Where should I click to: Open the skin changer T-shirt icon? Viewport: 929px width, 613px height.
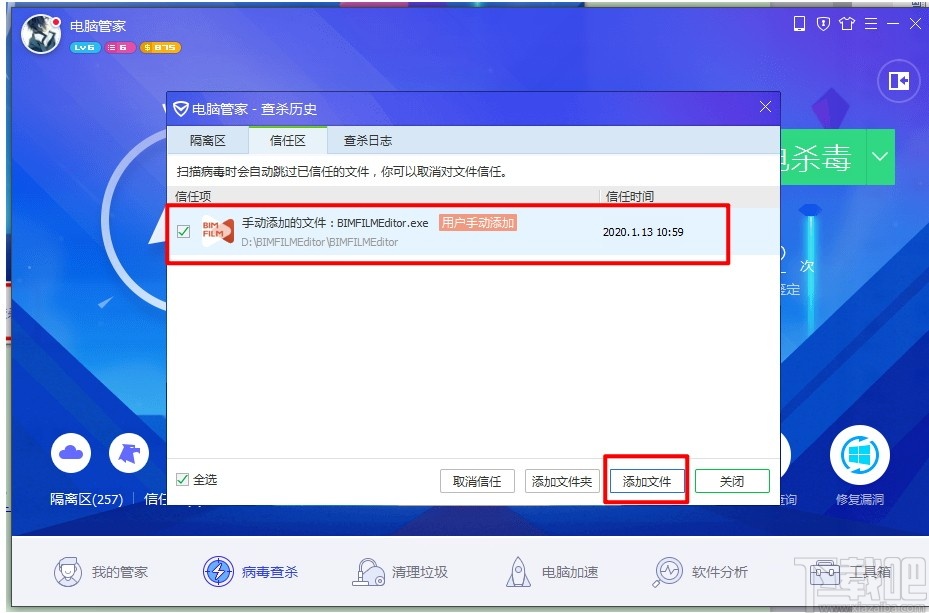[x=845, y=23]
